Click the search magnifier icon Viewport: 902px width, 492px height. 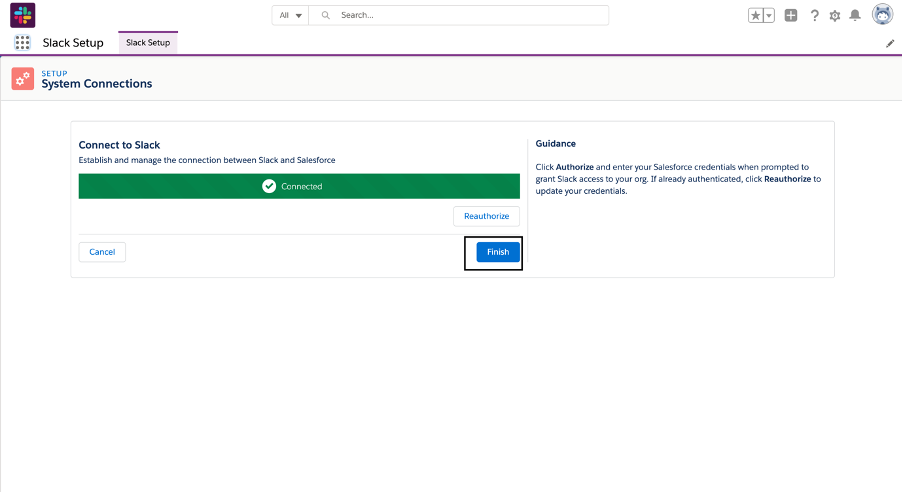click(x=326, y=16)
